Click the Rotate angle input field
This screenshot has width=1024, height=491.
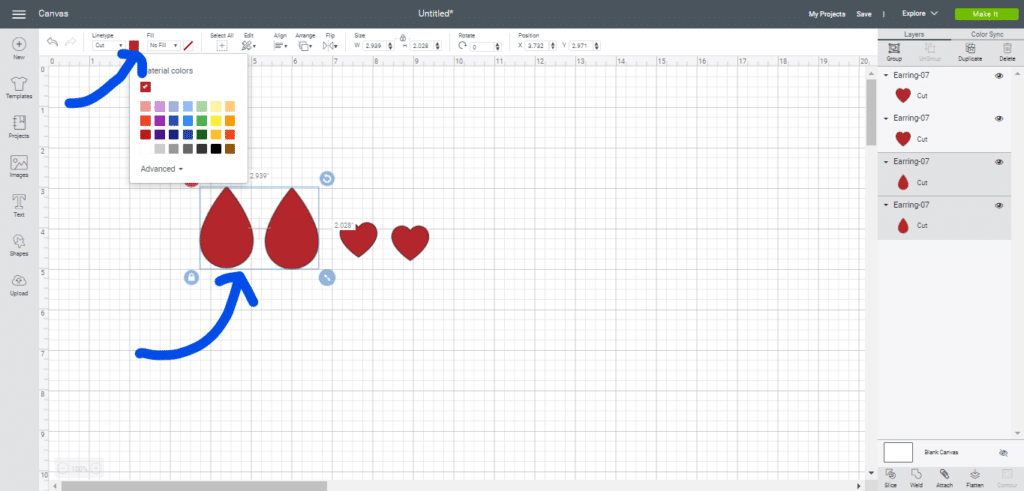pyautogui.click(x=486, y=46)
